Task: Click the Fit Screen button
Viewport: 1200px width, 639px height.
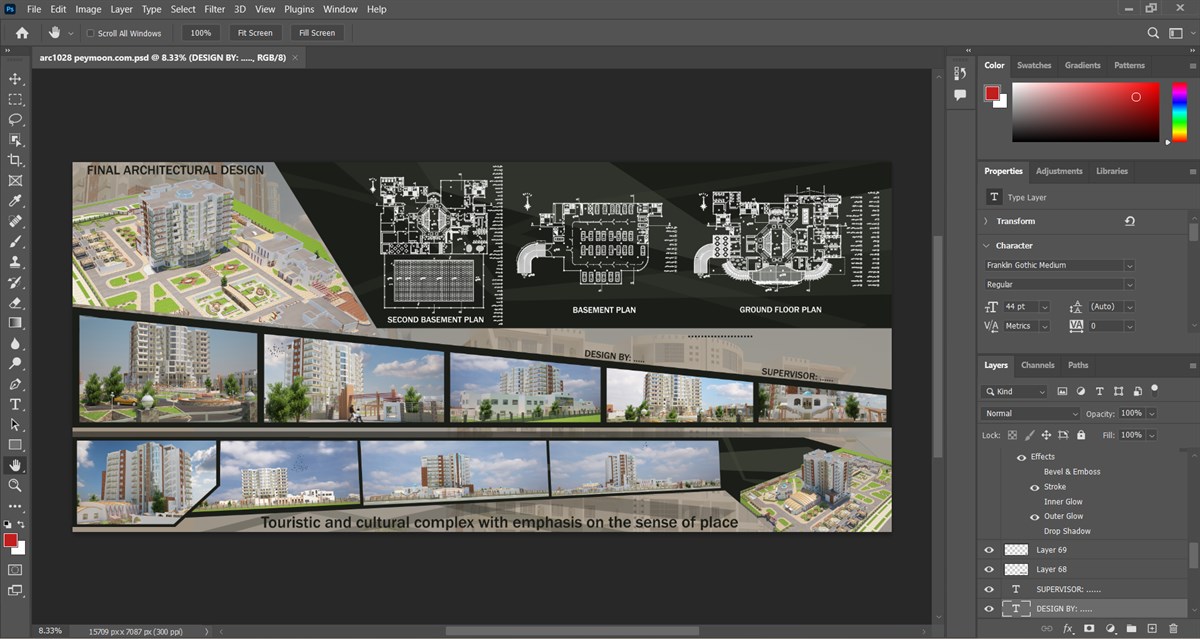Action: [x=256, y=33]
